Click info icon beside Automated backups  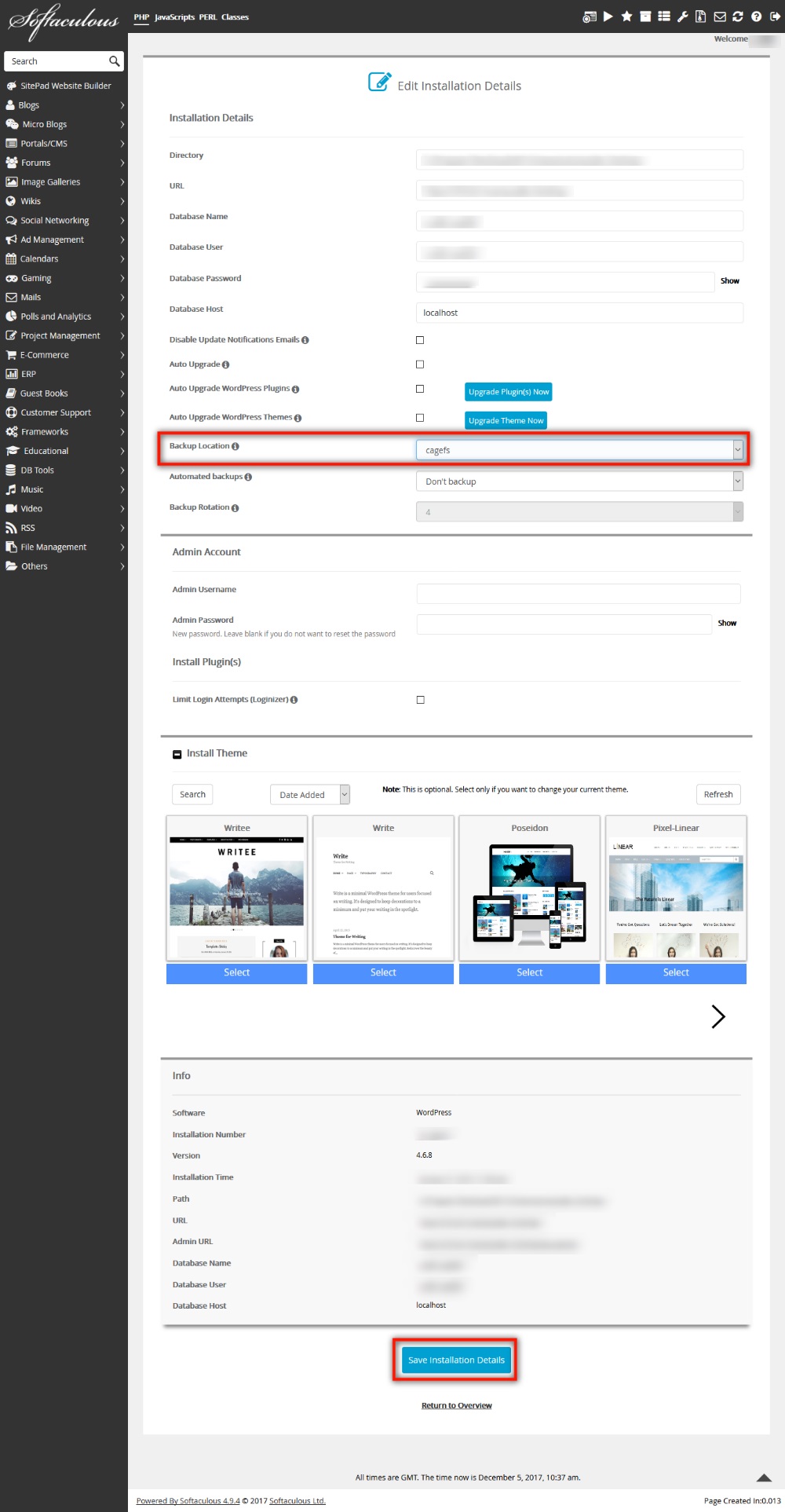coord(248,477)
